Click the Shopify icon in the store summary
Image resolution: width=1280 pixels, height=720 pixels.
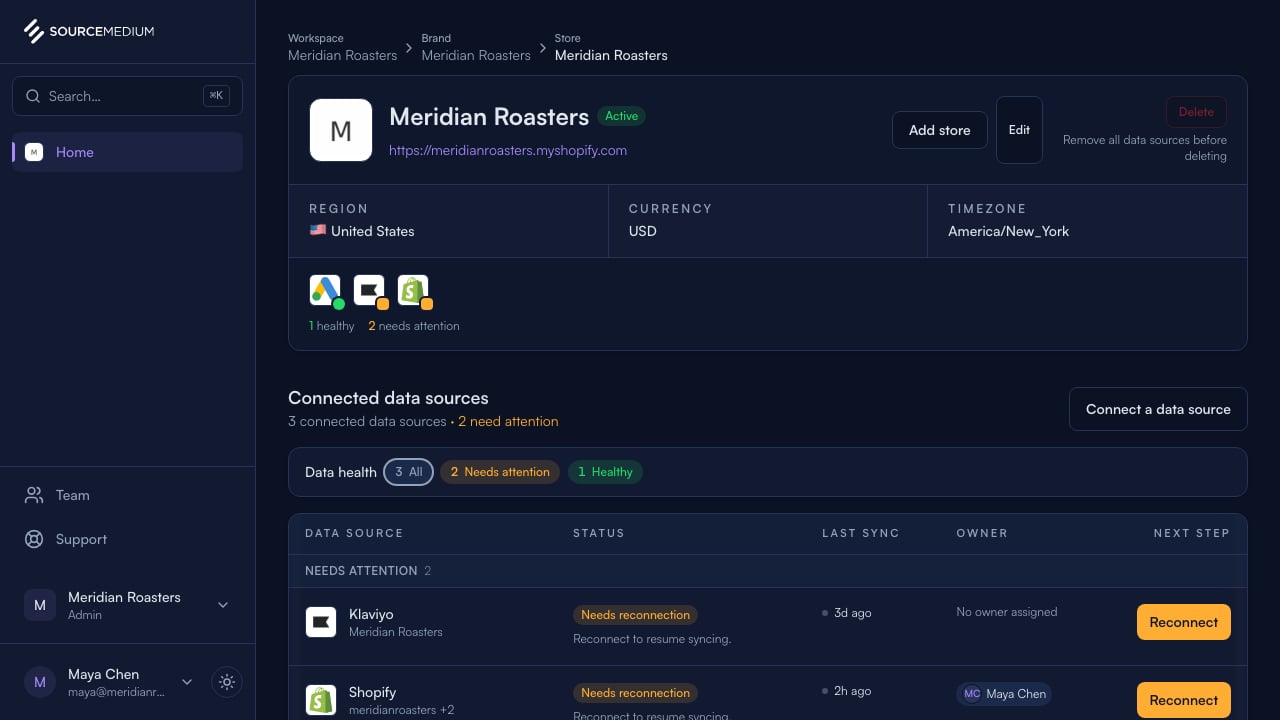(413, 291)
